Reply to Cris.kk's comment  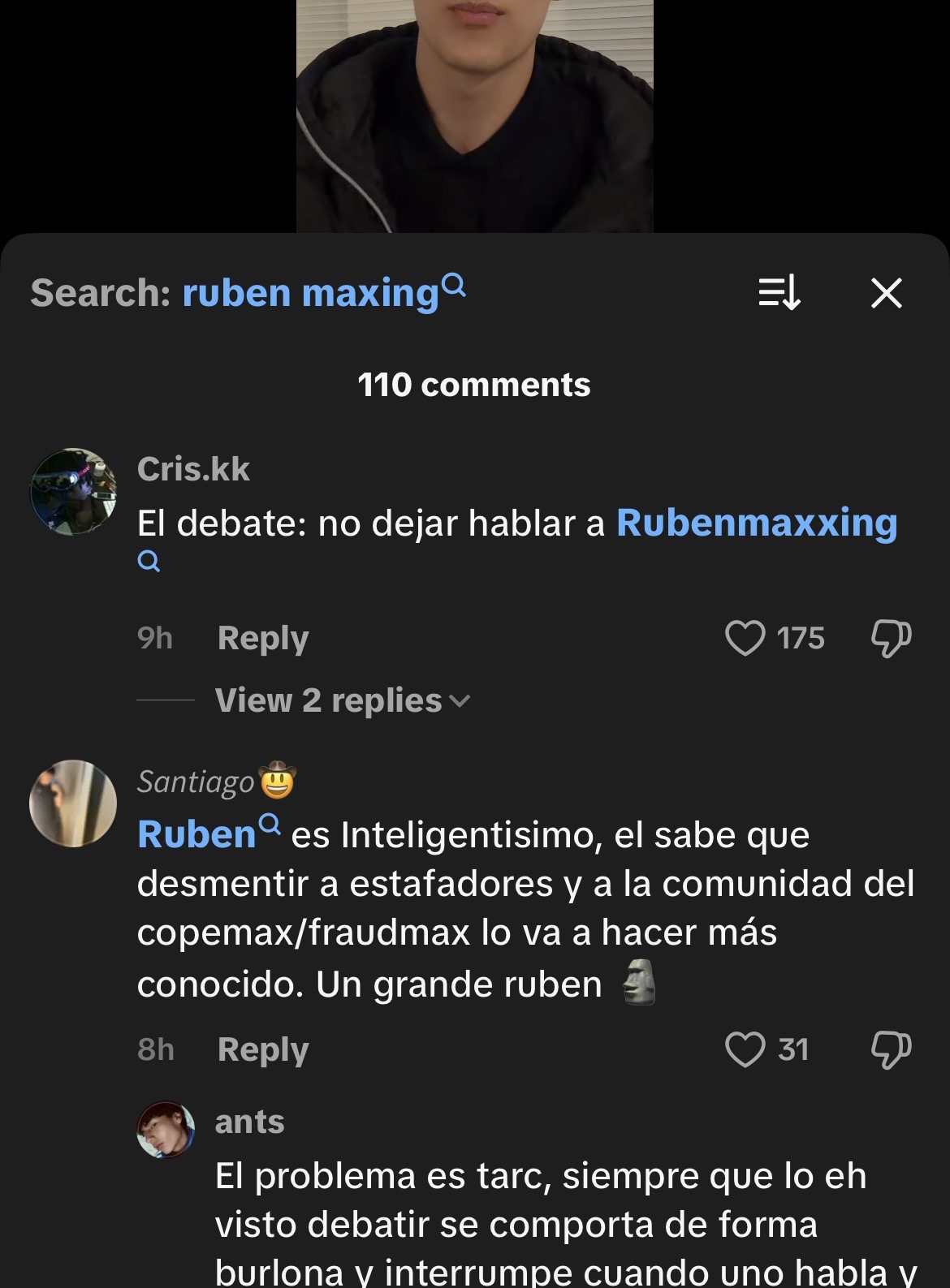point(263,639)
